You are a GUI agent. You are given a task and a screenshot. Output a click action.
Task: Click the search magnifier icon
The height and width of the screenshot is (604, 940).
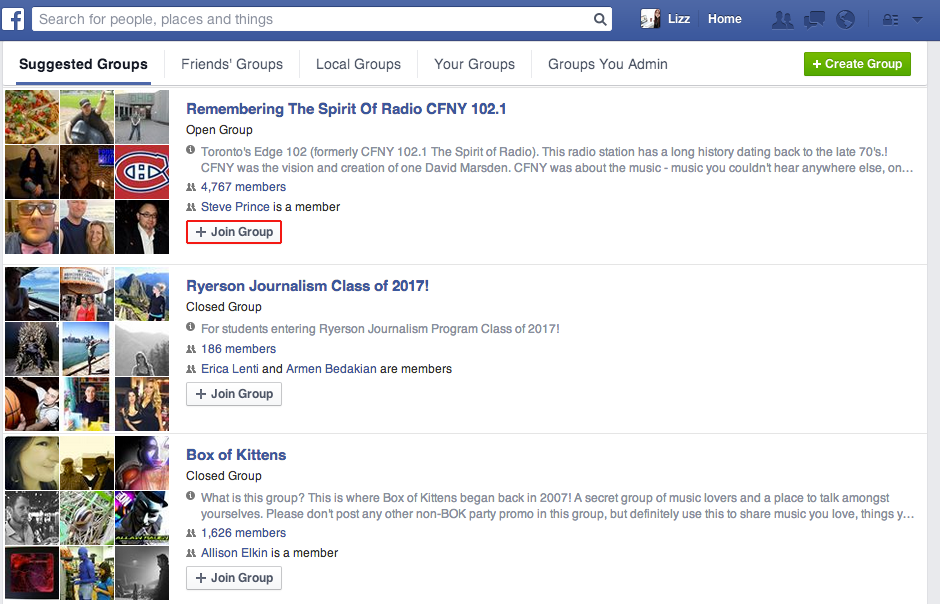click(599, 19)
